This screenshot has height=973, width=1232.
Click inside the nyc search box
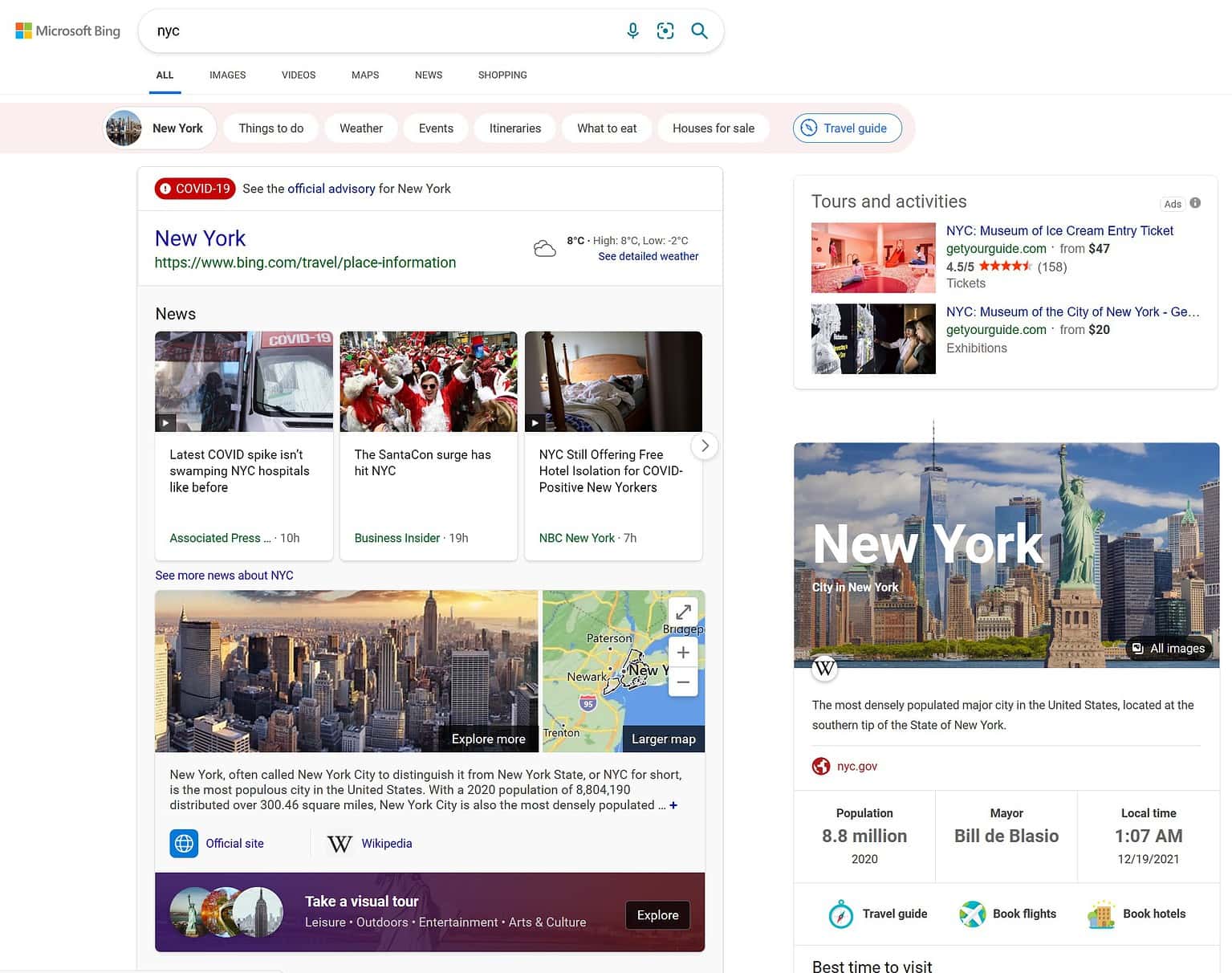tap(361, 30)
